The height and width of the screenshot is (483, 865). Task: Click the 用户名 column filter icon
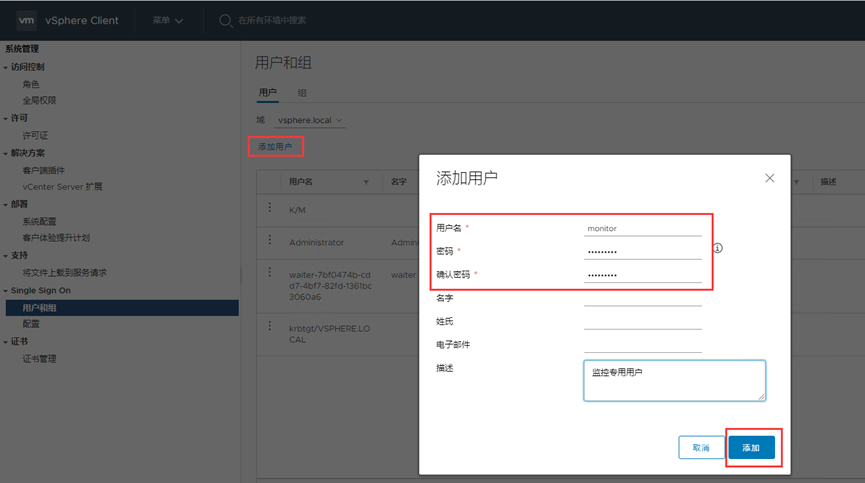pyautogui.click(x=366, y=182)
